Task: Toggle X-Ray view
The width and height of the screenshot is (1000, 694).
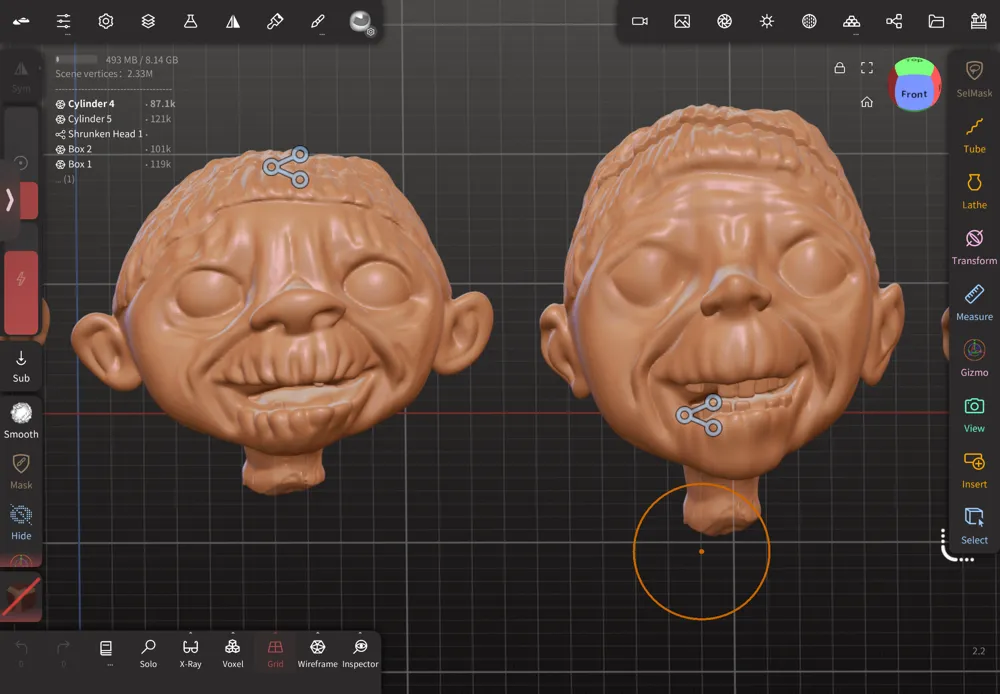Action: coord(190,653)
